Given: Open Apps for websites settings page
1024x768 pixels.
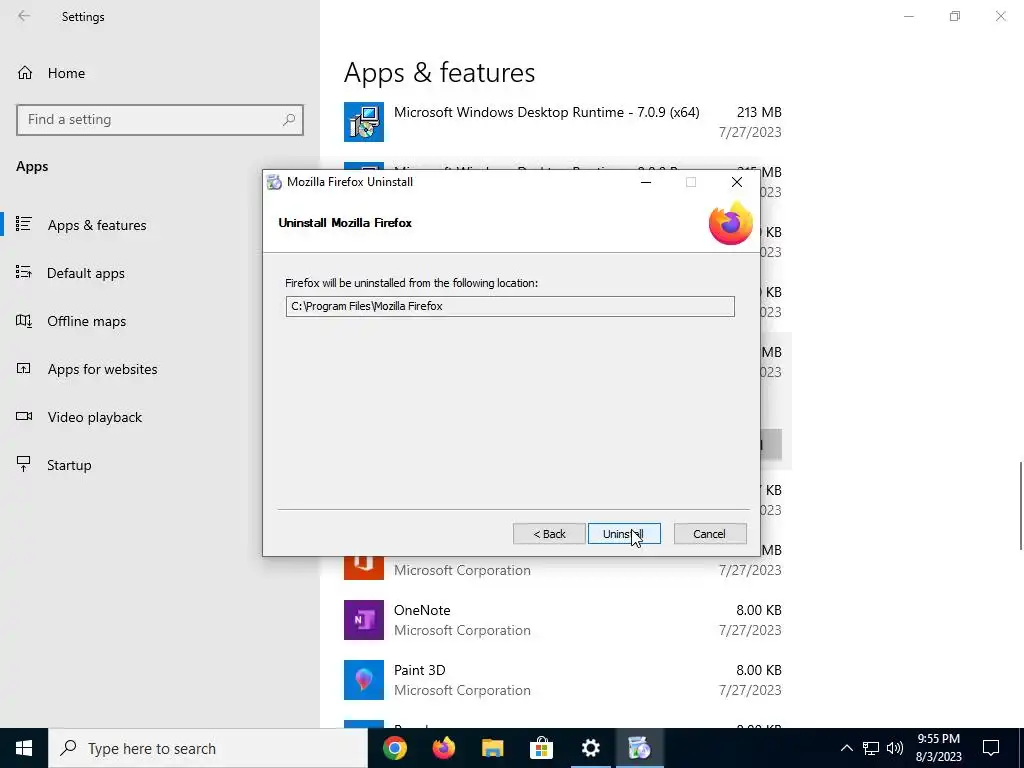Looking at the screenshot, I should (x=102, y=369).
